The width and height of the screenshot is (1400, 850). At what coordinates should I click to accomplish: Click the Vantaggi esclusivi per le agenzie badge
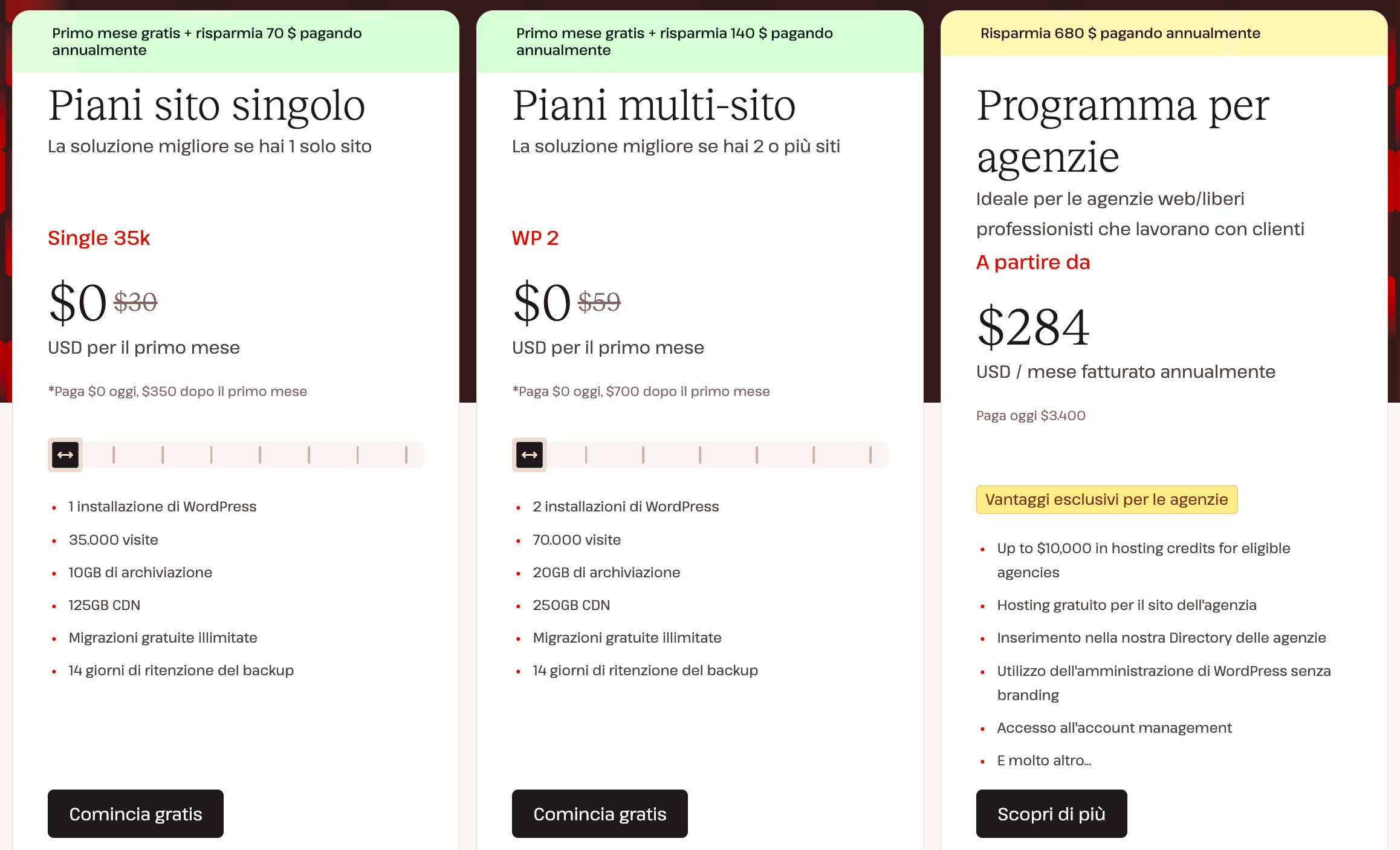coord(1106,499)
